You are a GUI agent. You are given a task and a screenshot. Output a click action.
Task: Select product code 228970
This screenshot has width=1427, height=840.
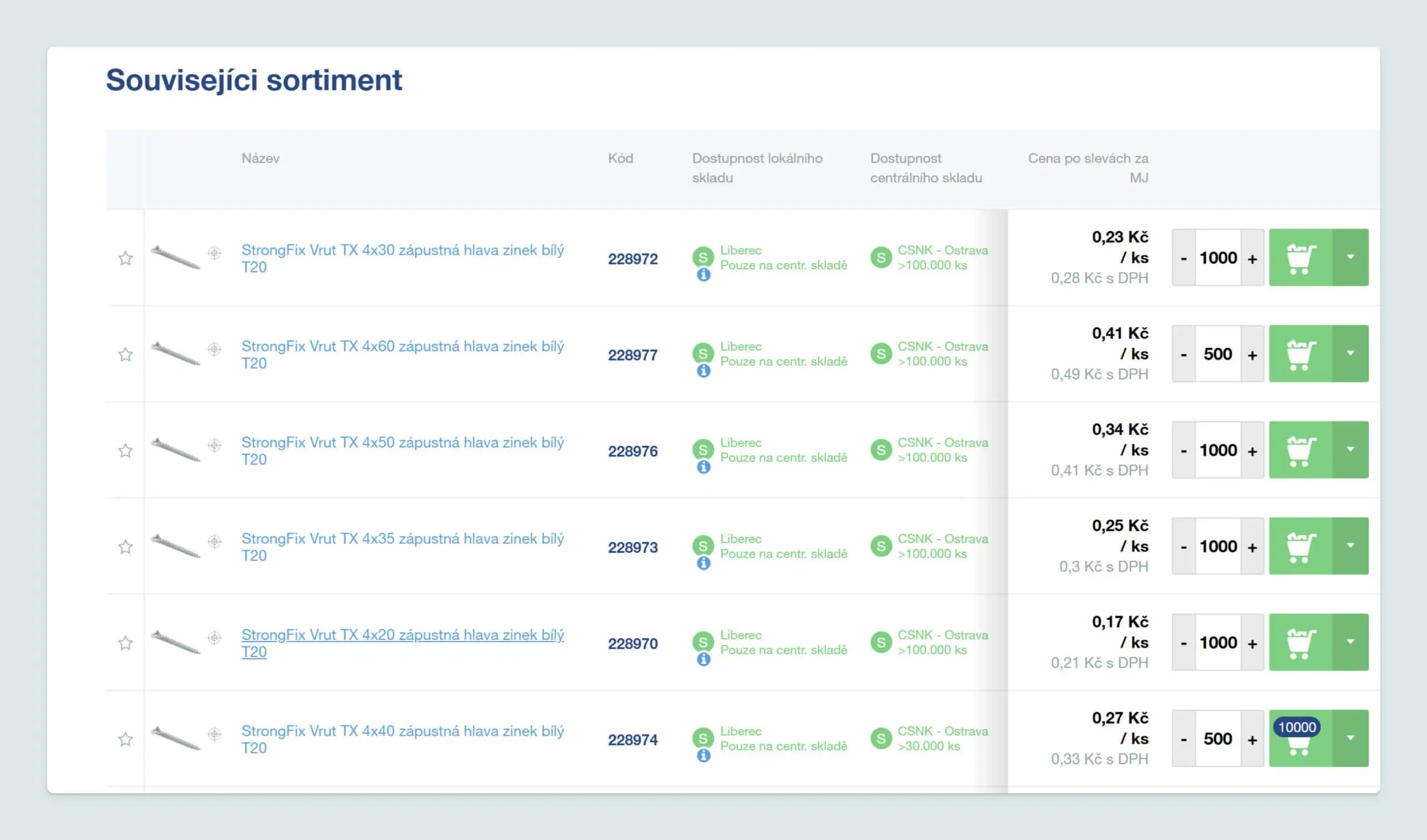[x=633, y=644]
